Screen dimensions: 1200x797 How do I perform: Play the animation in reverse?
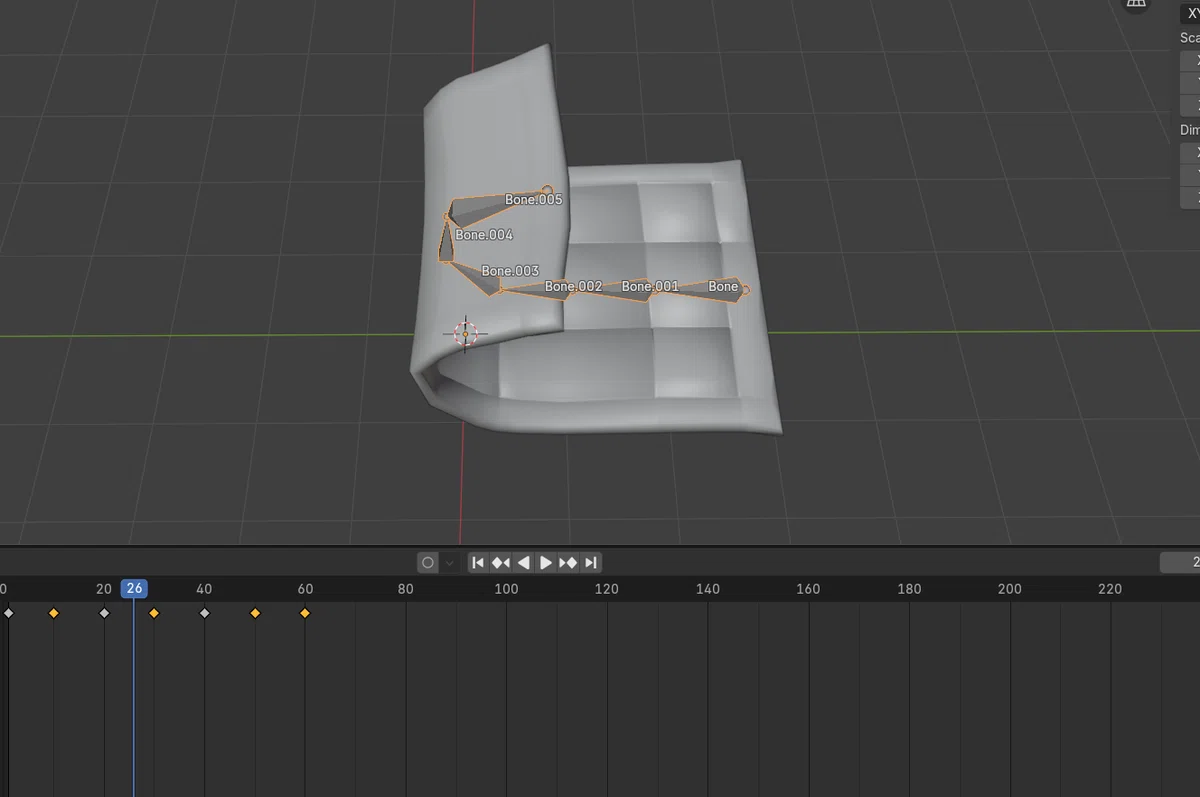pyautogui.click(x=523, y=563)
